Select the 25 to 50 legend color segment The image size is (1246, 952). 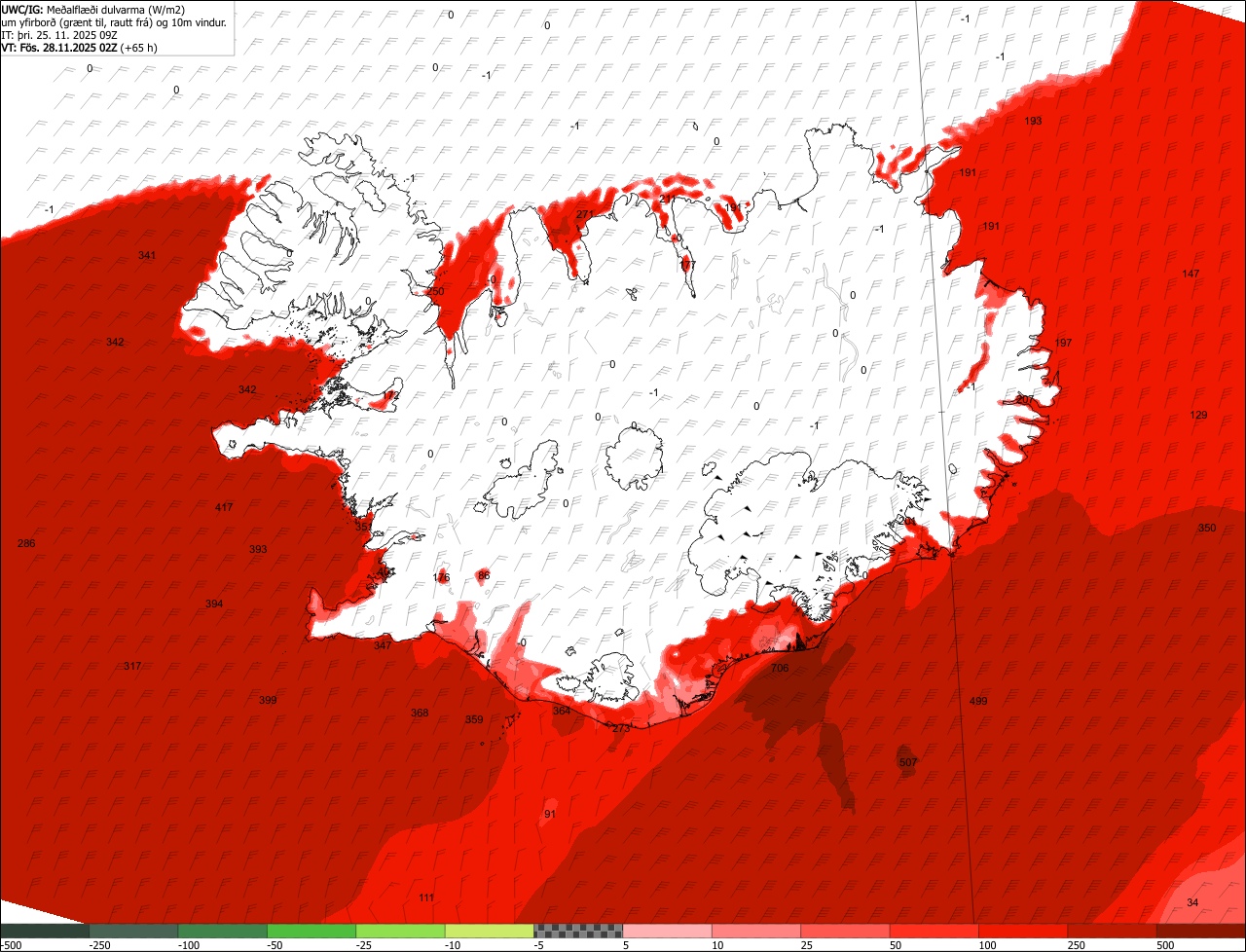pyautogui.click(x=845, y=931)
